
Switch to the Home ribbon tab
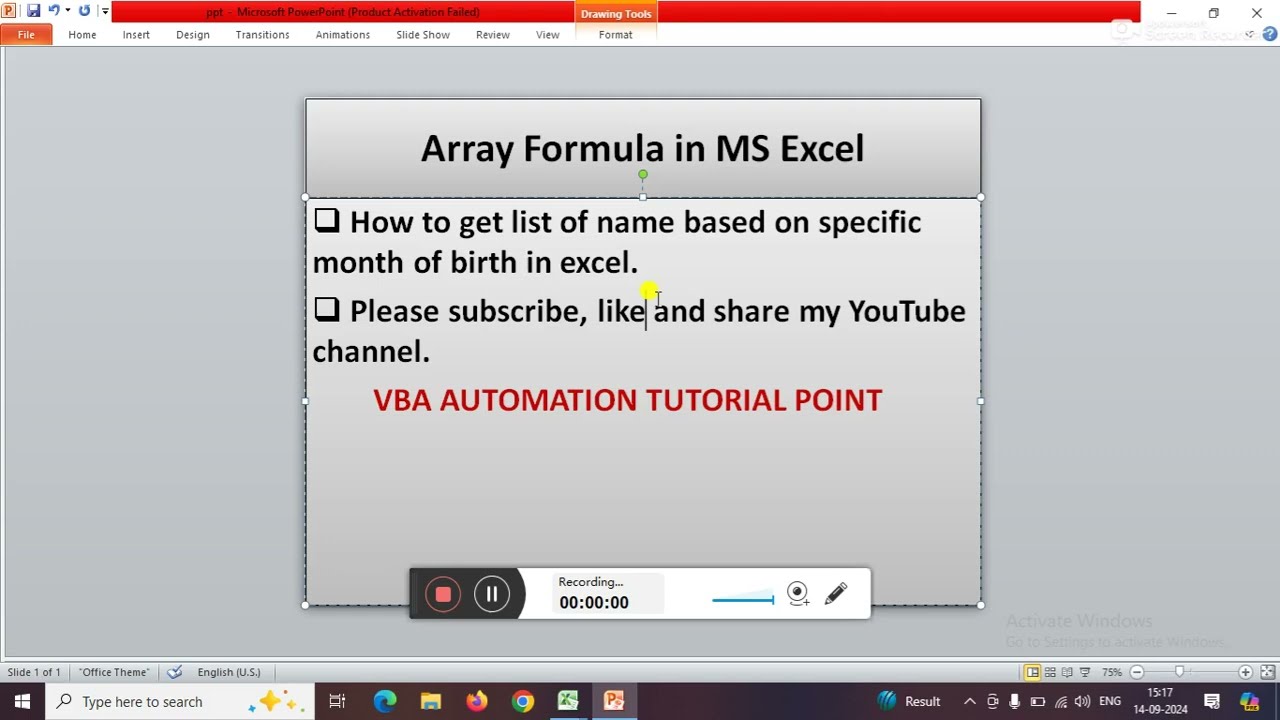82,35
